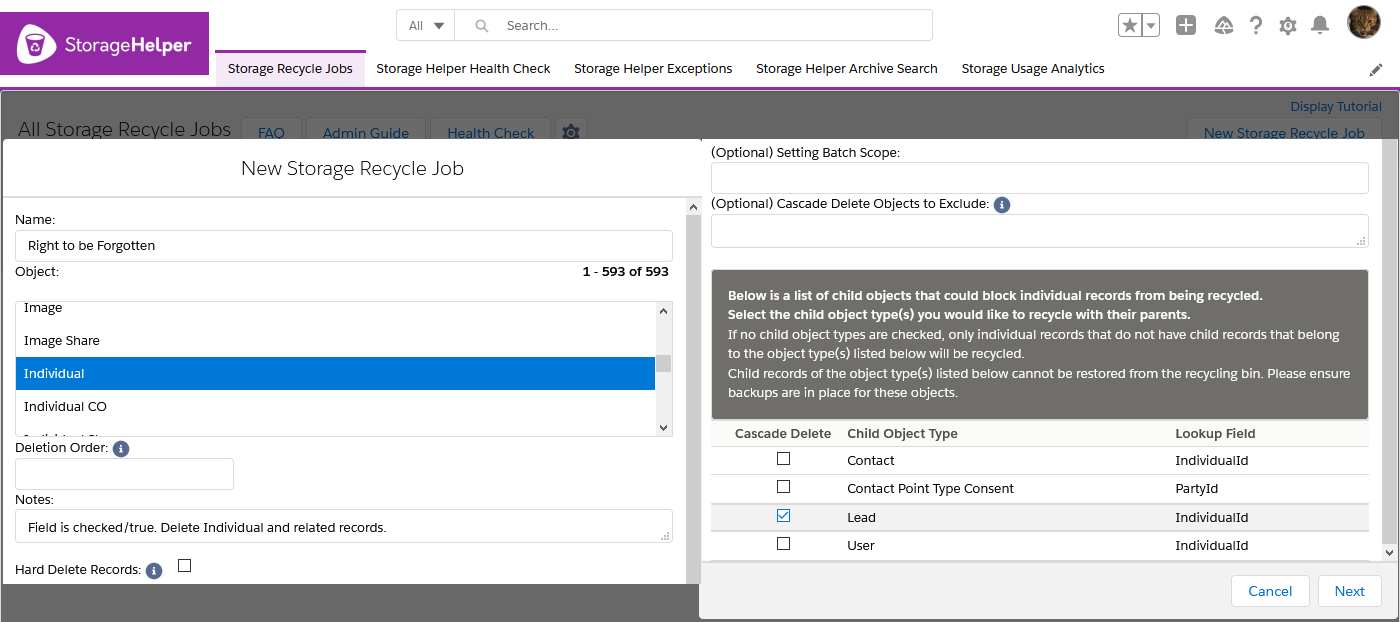Click the pencil edit navigation icon
This screenshot has width=1400, height=622.
[x=1377, y=70]
